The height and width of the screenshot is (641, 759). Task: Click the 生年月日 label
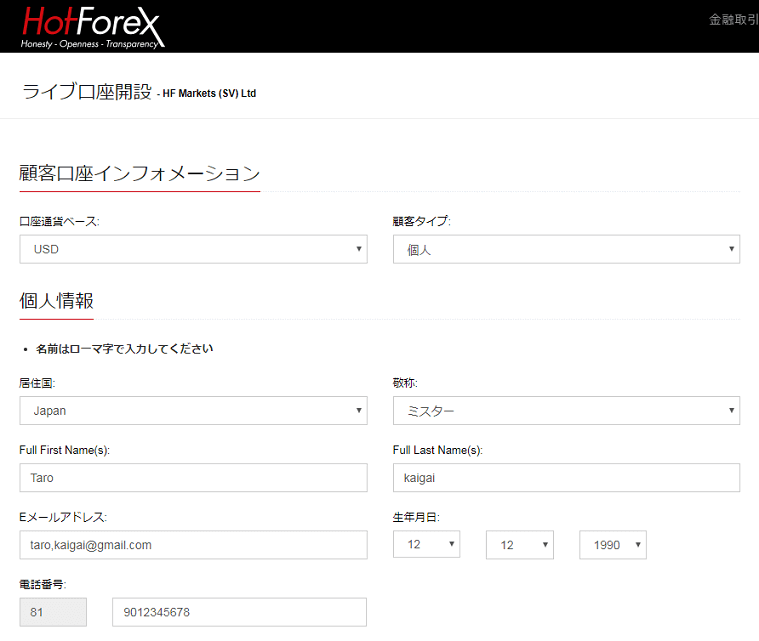(x=416, y=517)
